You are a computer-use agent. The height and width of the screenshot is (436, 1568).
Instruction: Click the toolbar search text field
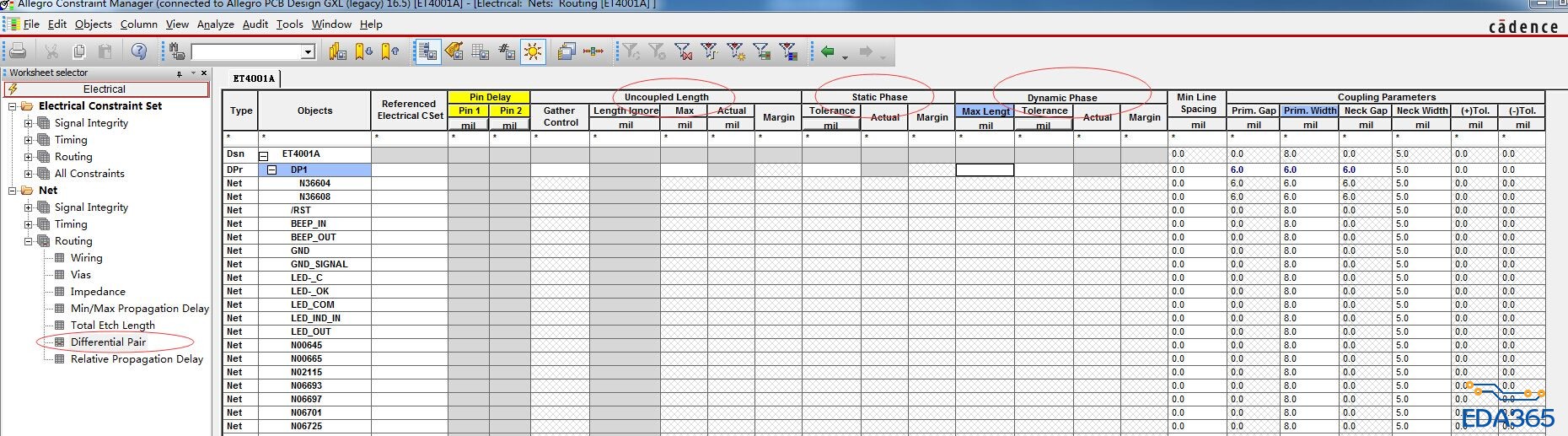point(247,52)
